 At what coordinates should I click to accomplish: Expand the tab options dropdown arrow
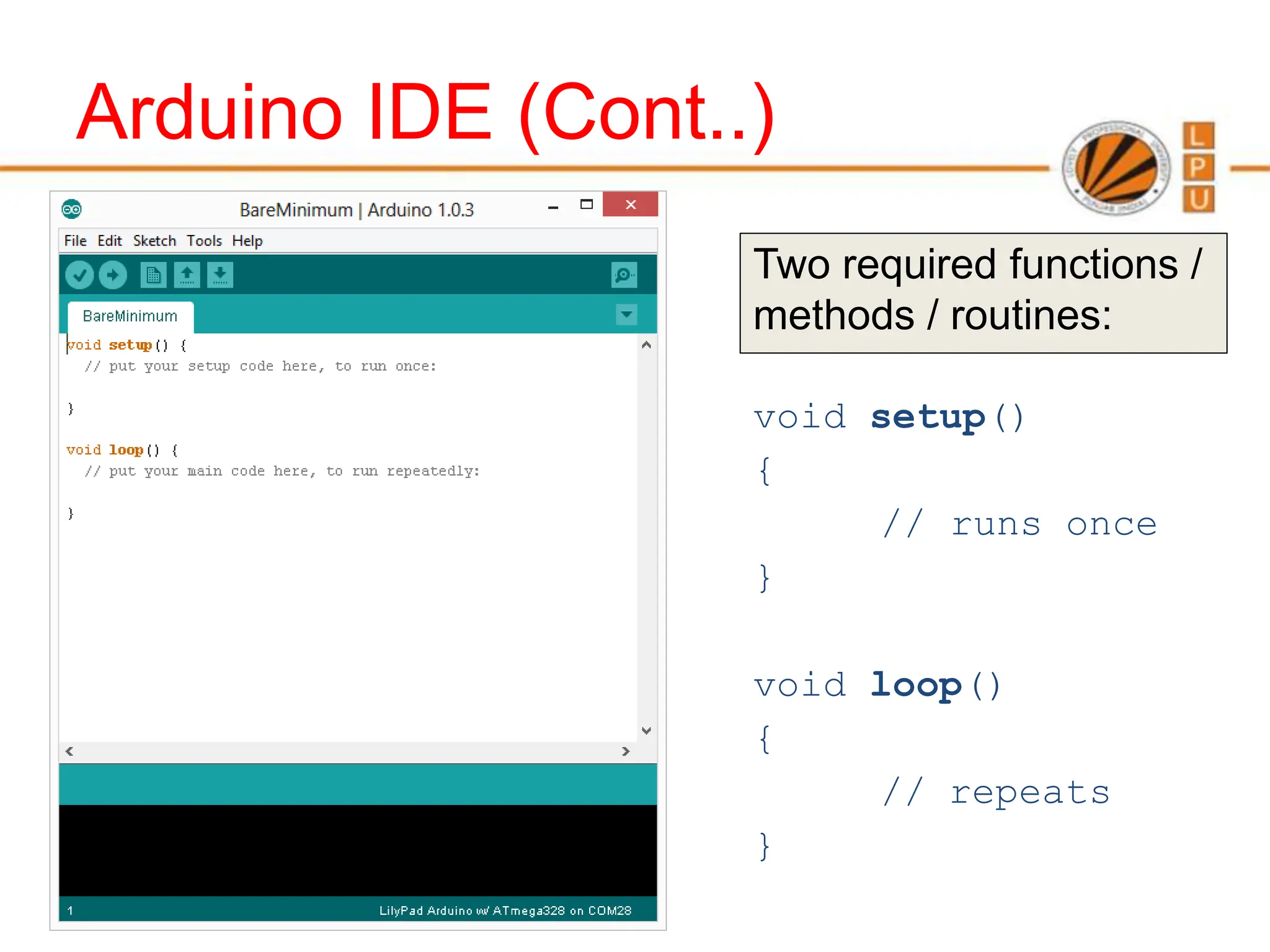pyautogui.click(x=627, y=314)
